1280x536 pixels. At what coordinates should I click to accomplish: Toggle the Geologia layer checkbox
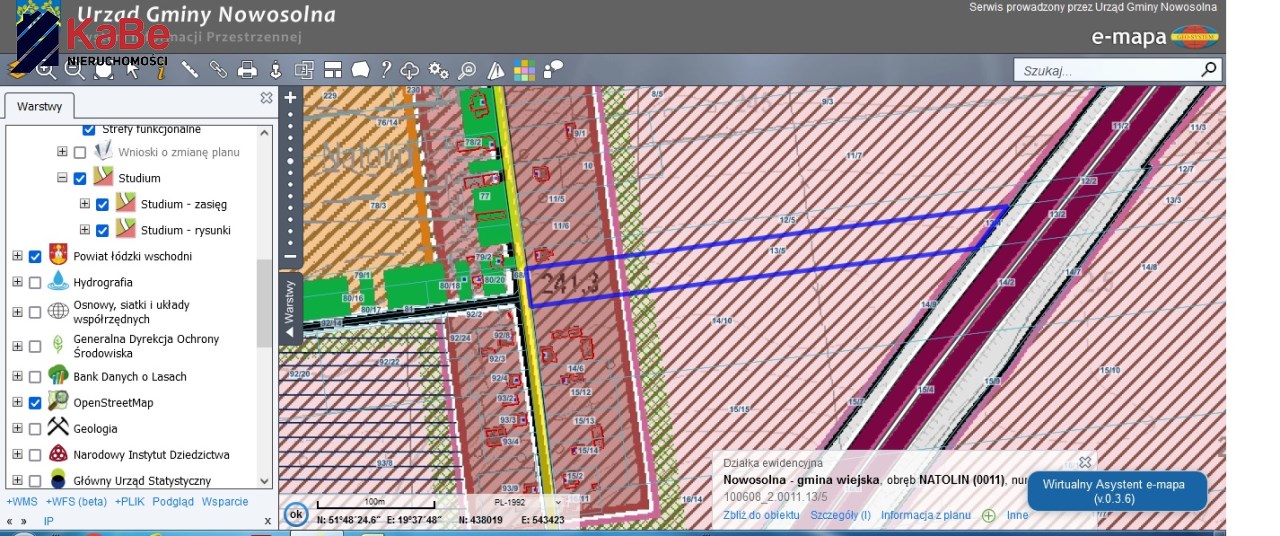pyautogui.click(x=35, y=429)
